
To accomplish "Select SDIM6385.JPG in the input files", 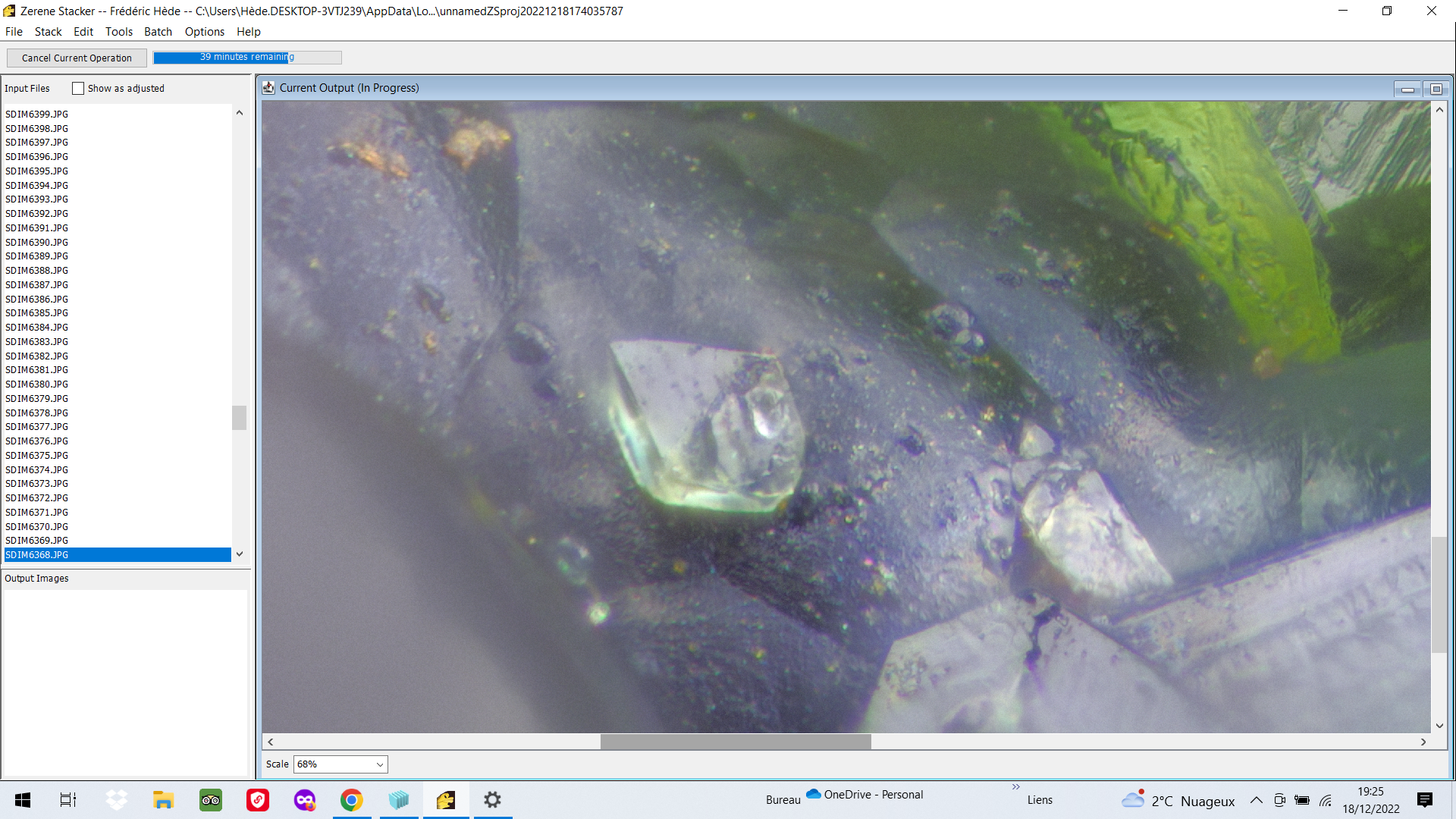I will pyautogui.click(x=37, y=313).
